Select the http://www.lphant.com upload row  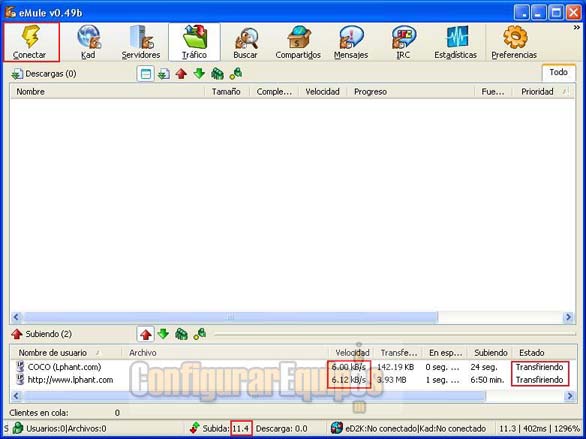[x=293, y=380]
